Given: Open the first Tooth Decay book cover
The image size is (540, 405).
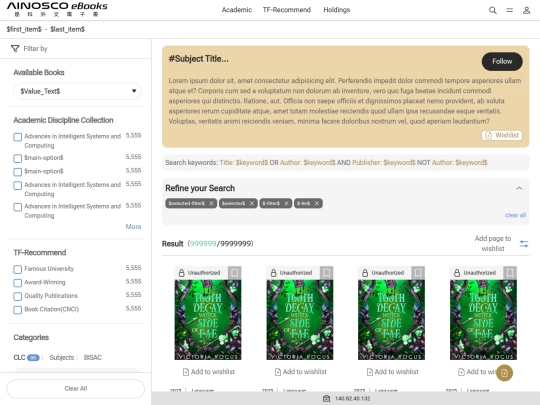Looking at the screenshot, I should (x=208, y=320).
